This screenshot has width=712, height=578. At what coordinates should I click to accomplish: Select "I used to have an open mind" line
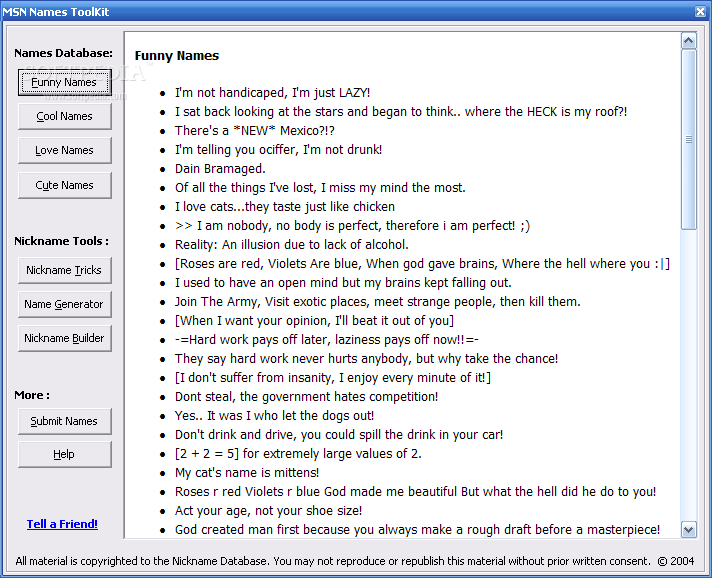tap(343, 283)
